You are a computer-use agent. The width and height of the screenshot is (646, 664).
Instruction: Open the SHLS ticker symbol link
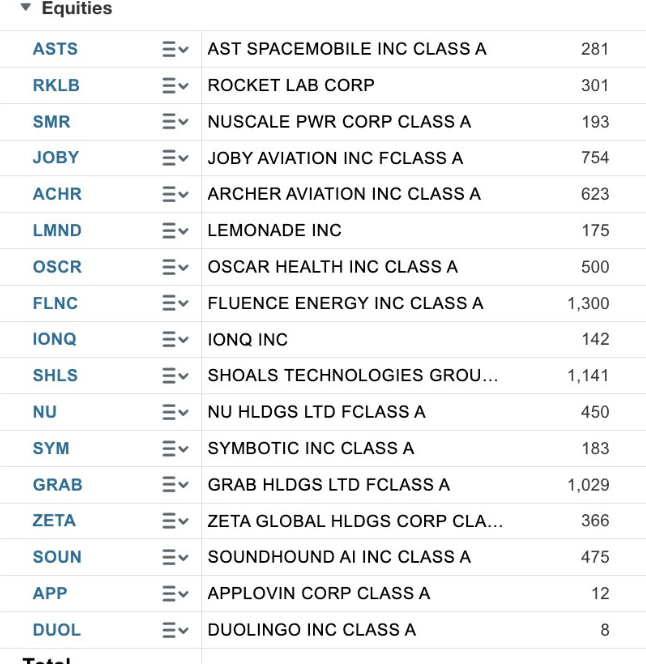point(55,376)
